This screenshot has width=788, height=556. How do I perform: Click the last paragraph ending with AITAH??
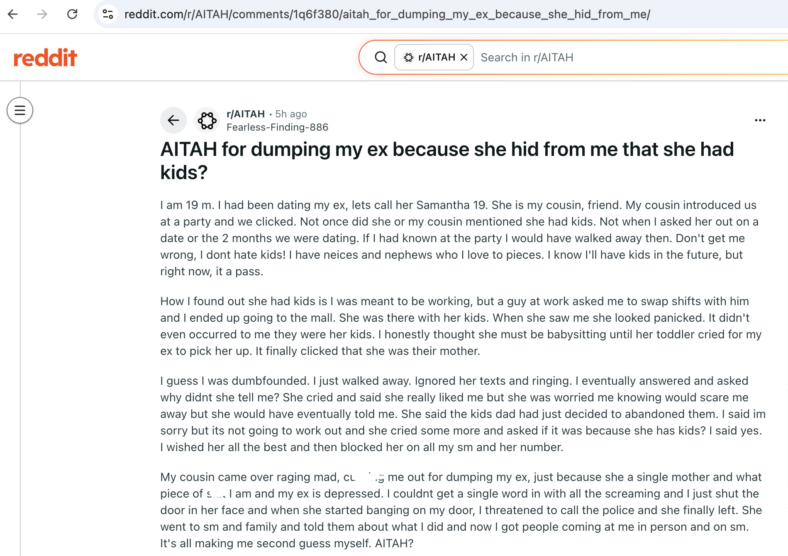pyautogui.click(x=461, y=510)
